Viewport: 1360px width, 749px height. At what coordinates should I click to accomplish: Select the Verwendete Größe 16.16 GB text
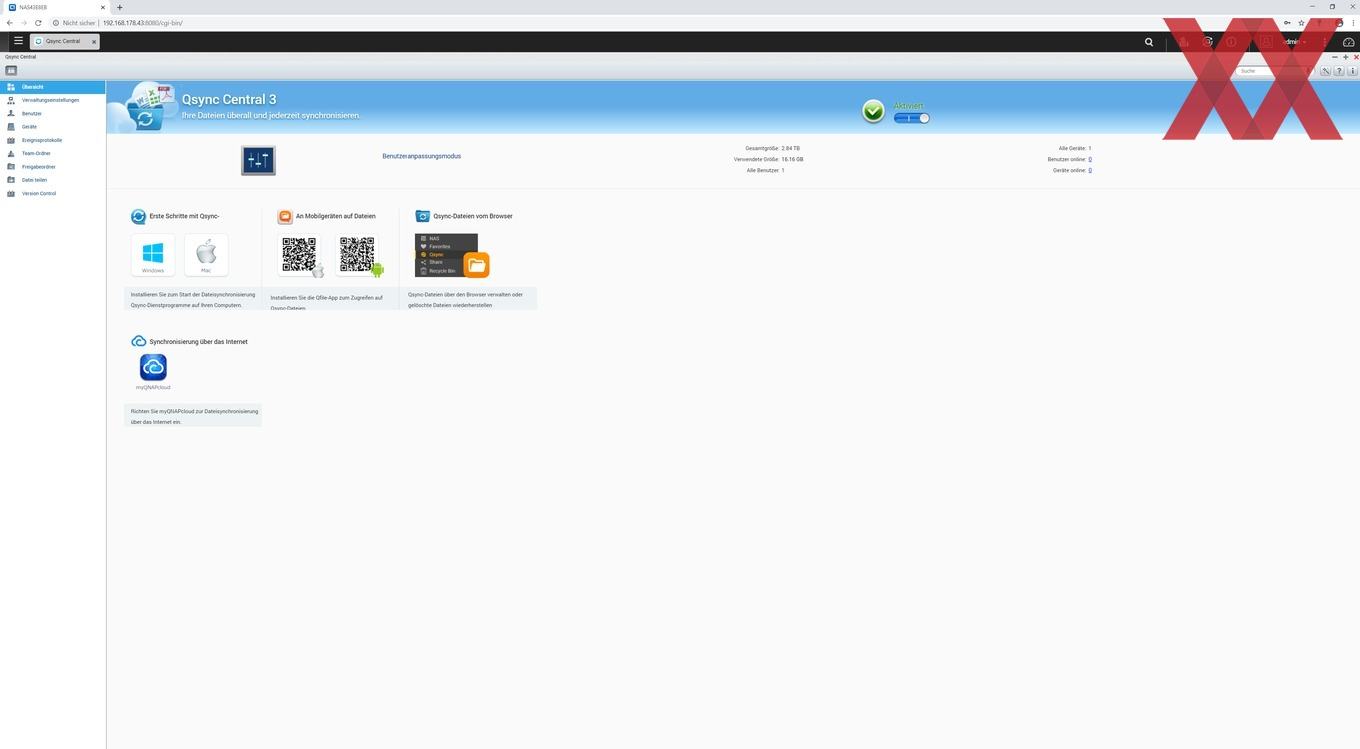tap(768, 159)
